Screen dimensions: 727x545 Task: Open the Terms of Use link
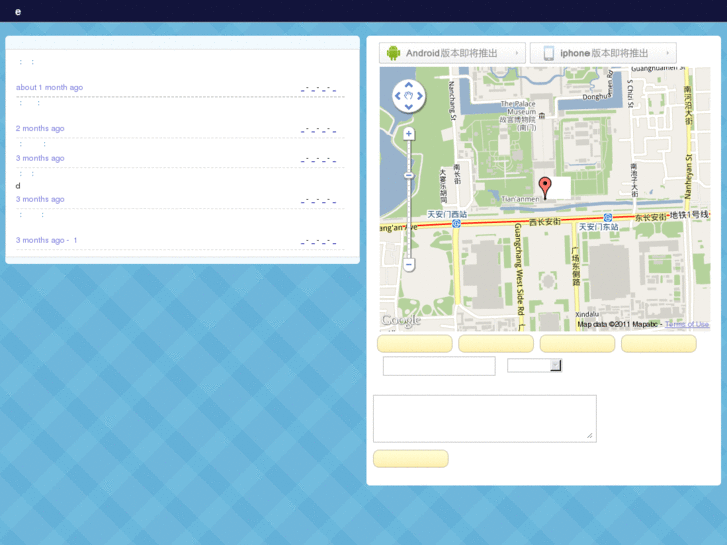click(x=687, y=324)
